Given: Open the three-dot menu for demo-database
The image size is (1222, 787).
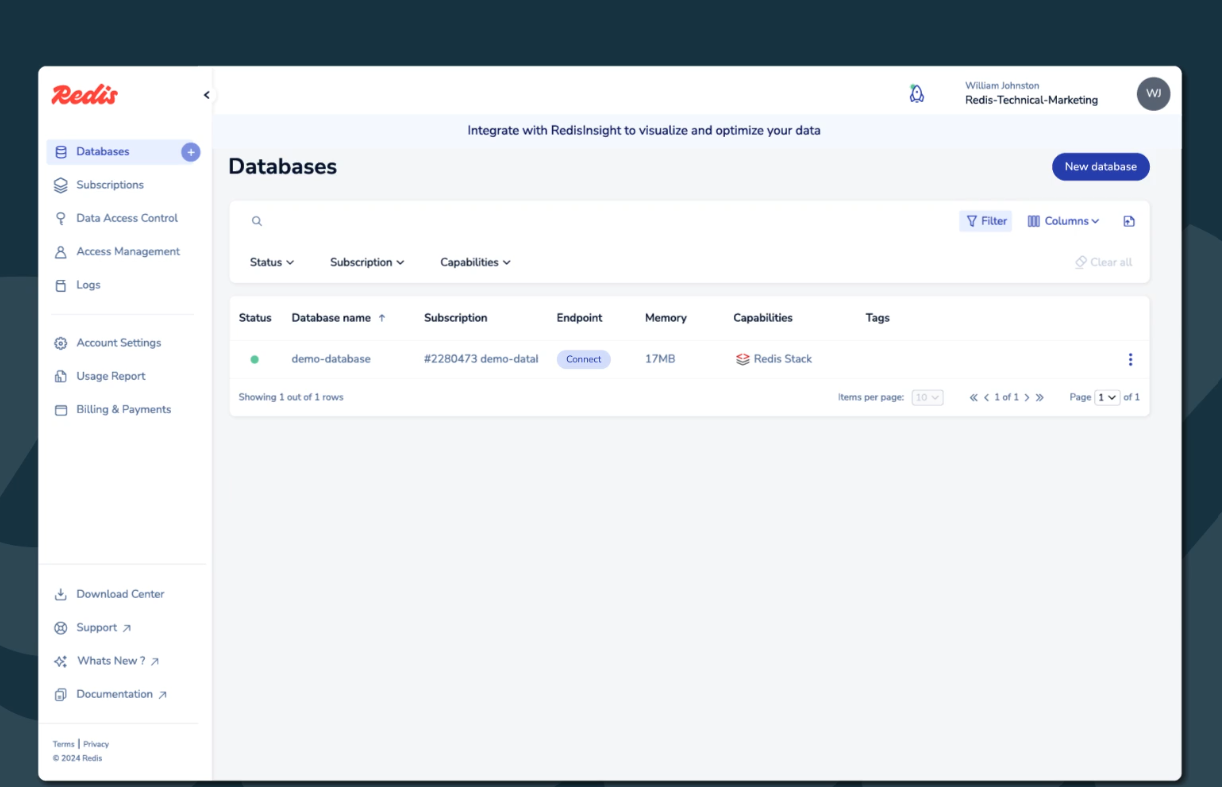Looking at the screenshot, I should (x=1130, y=359).
